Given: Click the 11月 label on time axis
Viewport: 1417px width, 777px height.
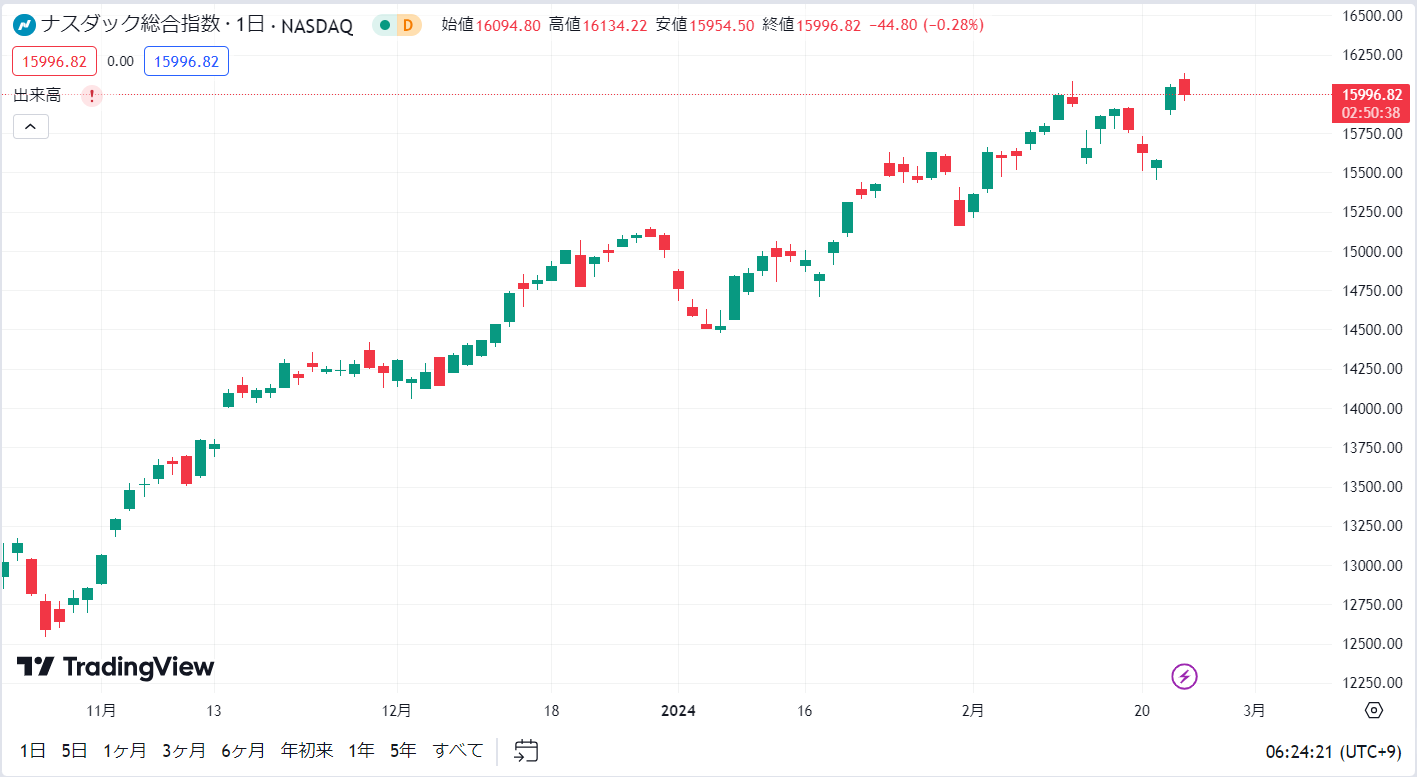Looking at the screenshot, I should (x=102, y=711).
